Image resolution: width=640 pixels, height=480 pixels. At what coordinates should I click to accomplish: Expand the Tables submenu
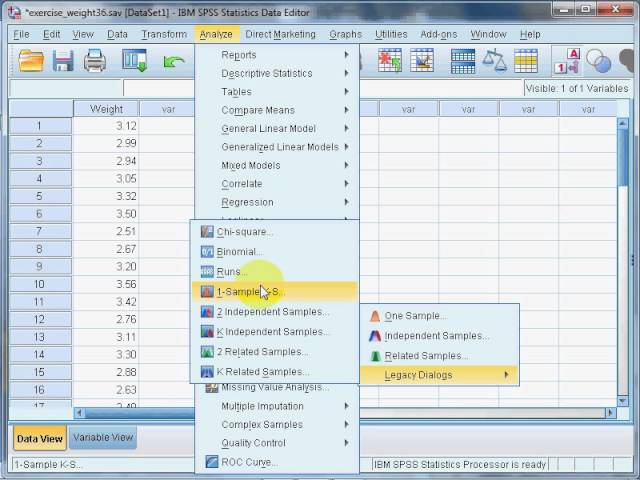(347, 91)
